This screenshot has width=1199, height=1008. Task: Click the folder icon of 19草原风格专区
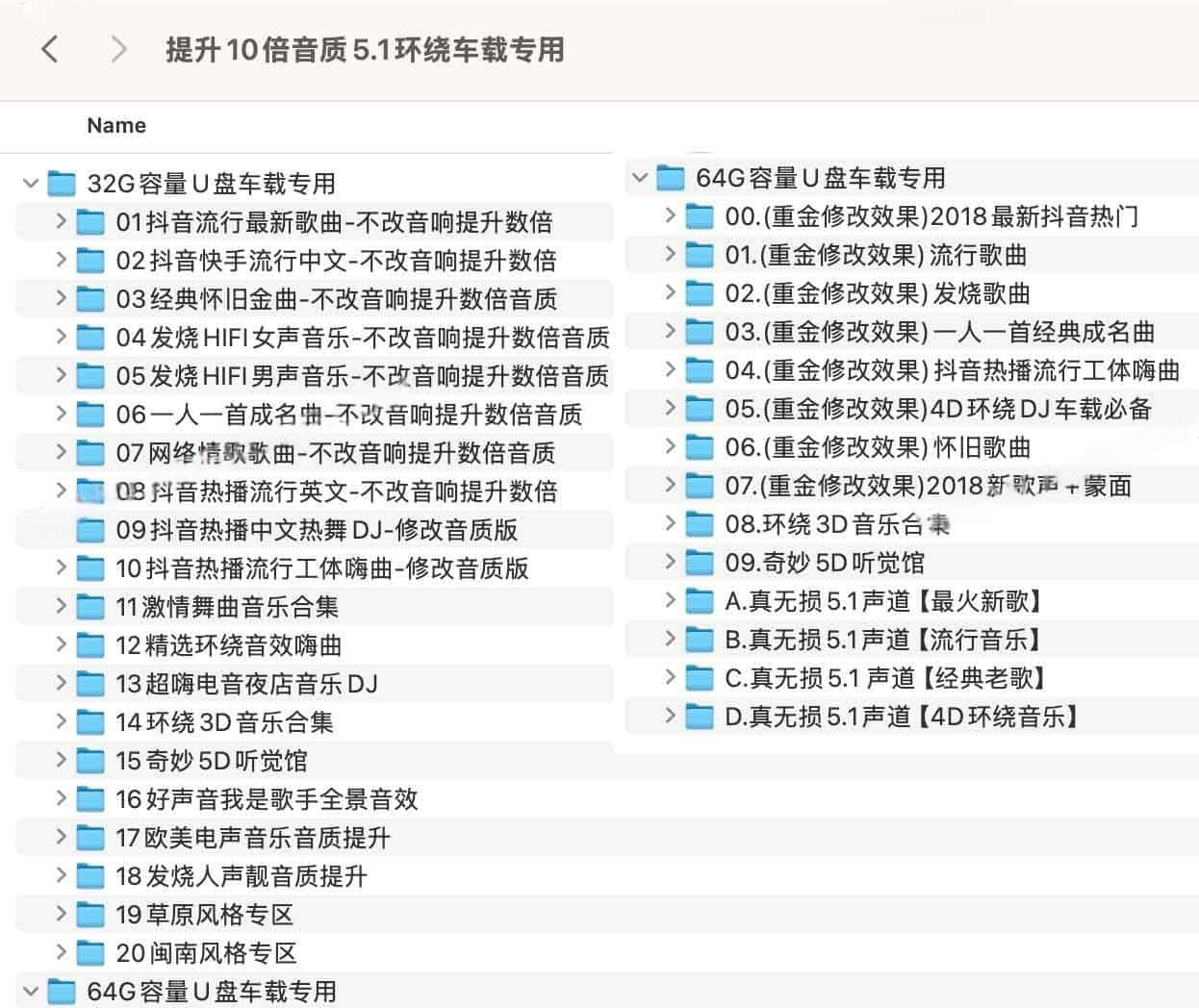tap(90, 915)
